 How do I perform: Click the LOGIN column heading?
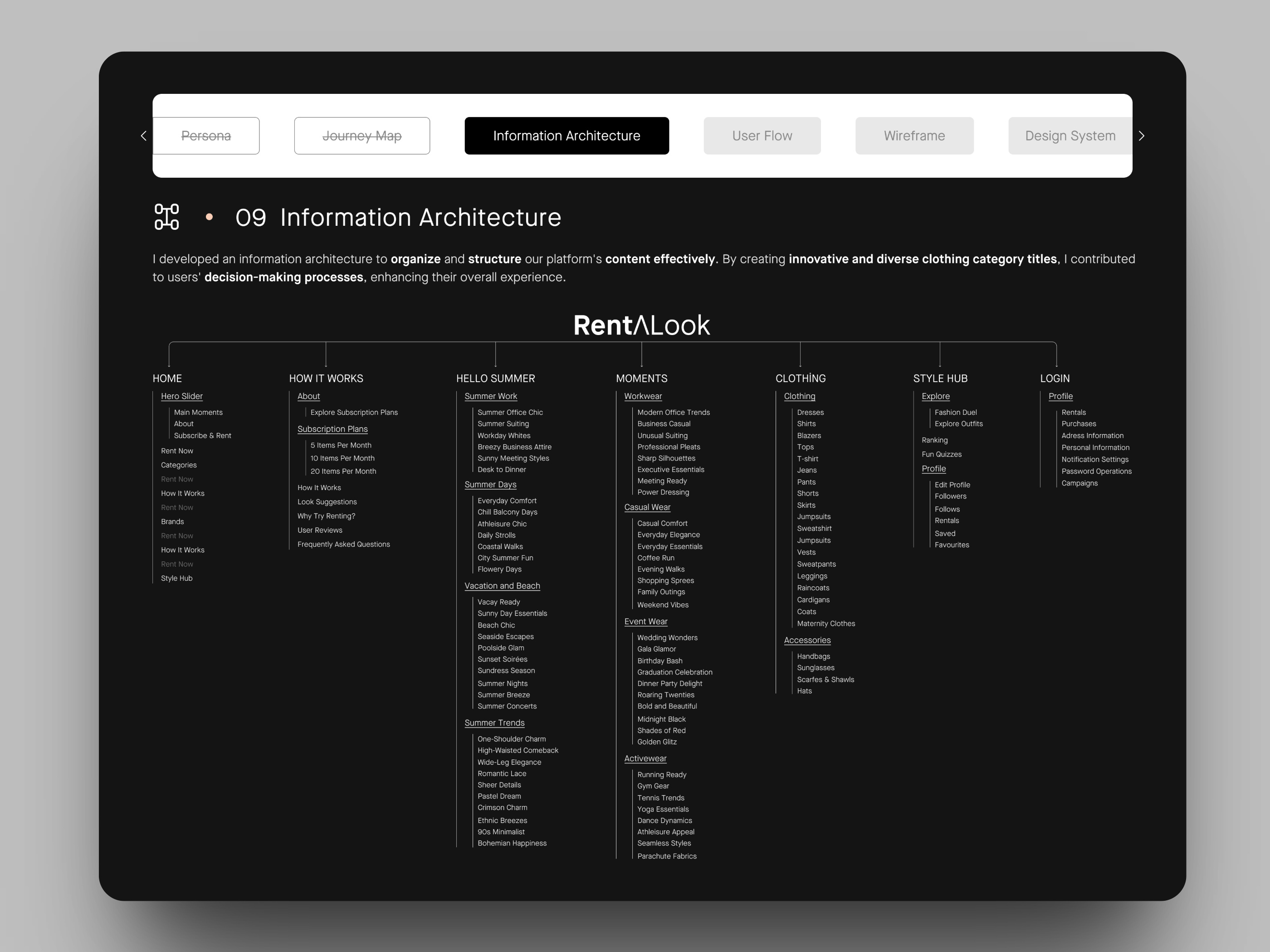click(x=1055, y=379)
